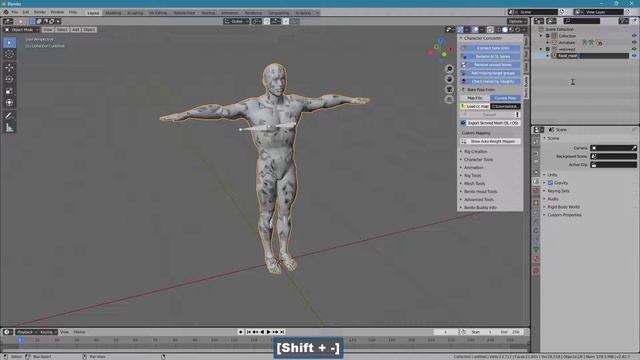Collapse the Character Converter panel

pos(482,38)
